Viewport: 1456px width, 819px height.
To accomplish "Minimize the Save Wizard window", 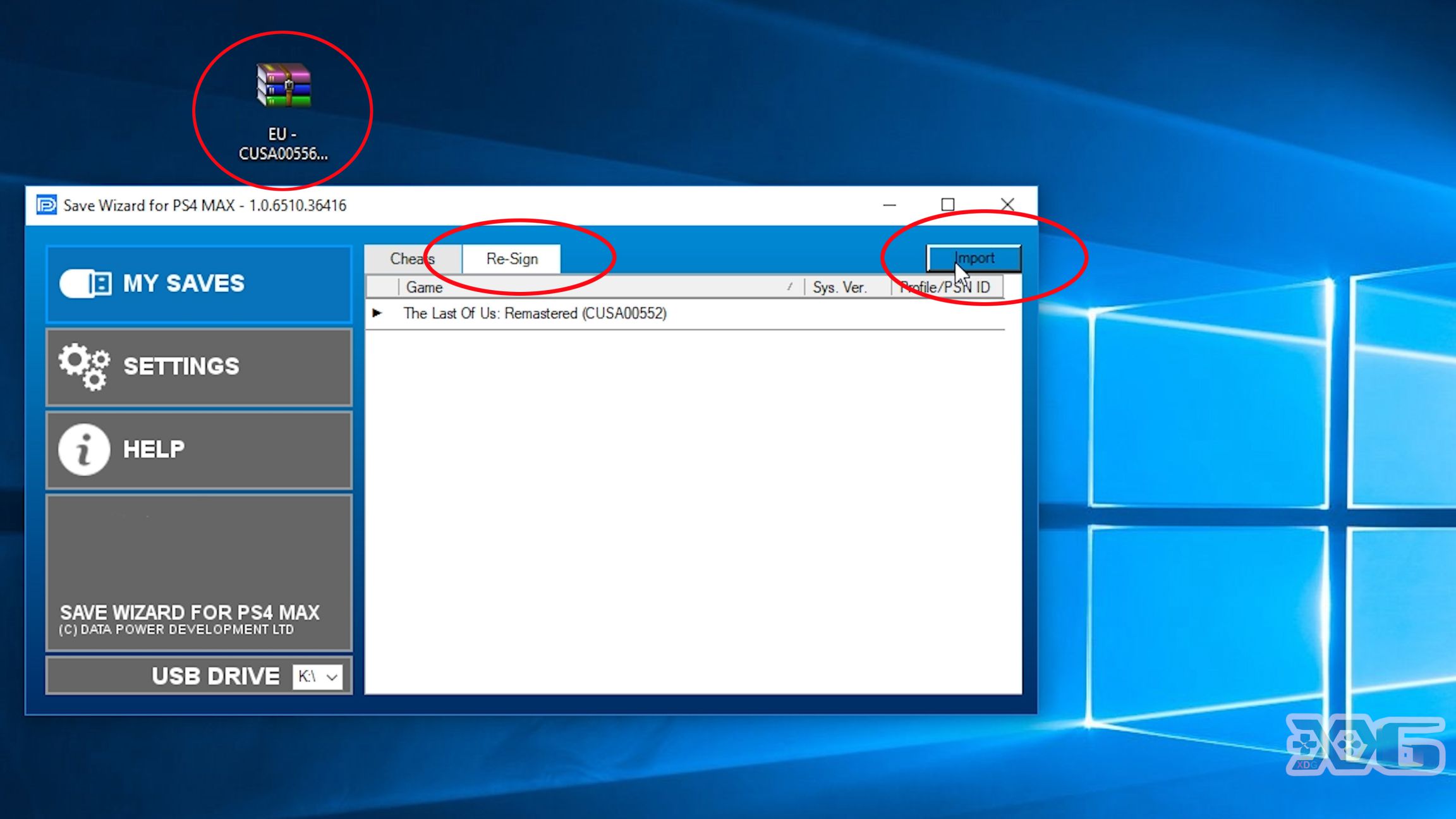I will tap(889, 205).
